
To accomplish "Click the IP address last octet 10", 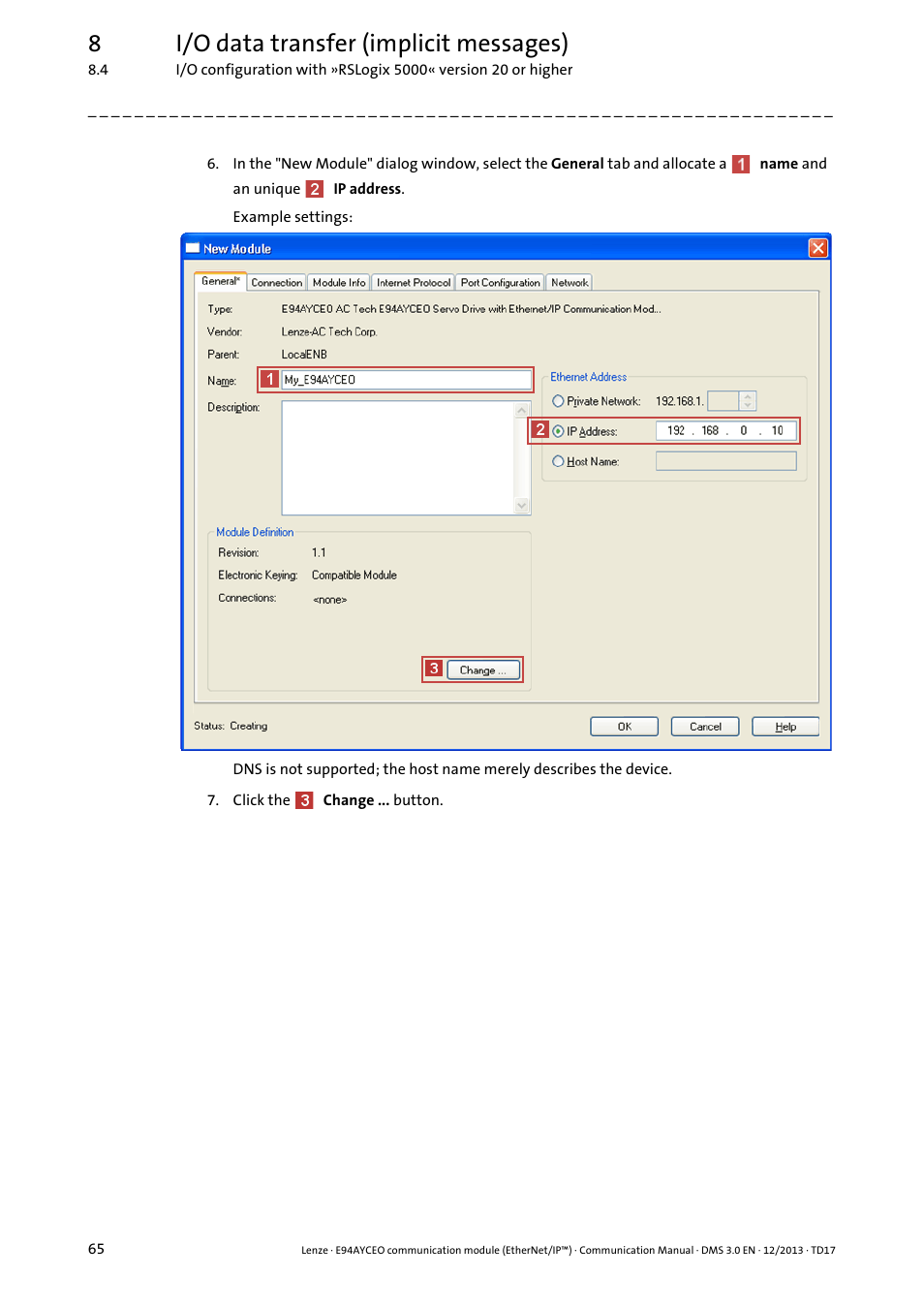I will click(778, 431).
